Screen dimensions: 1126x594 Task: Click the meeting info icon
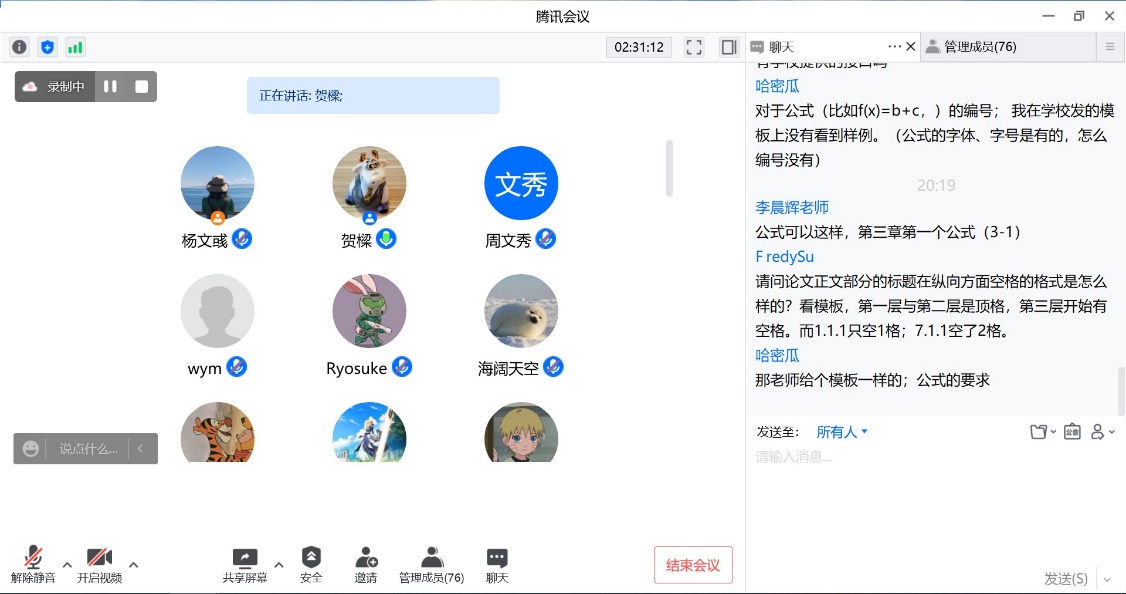20,47
